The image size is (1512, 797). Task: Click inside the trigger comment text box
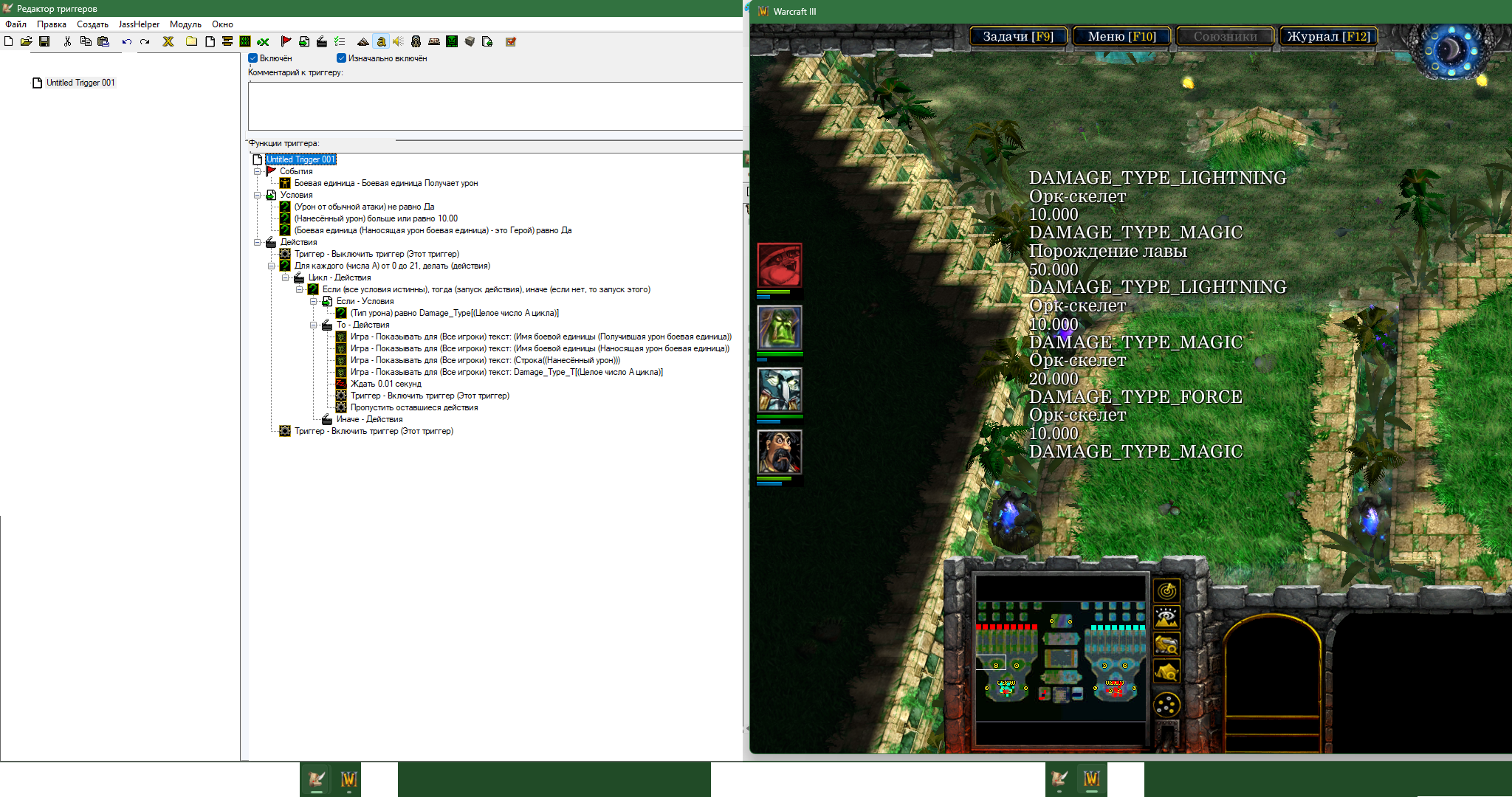(495, 106)
